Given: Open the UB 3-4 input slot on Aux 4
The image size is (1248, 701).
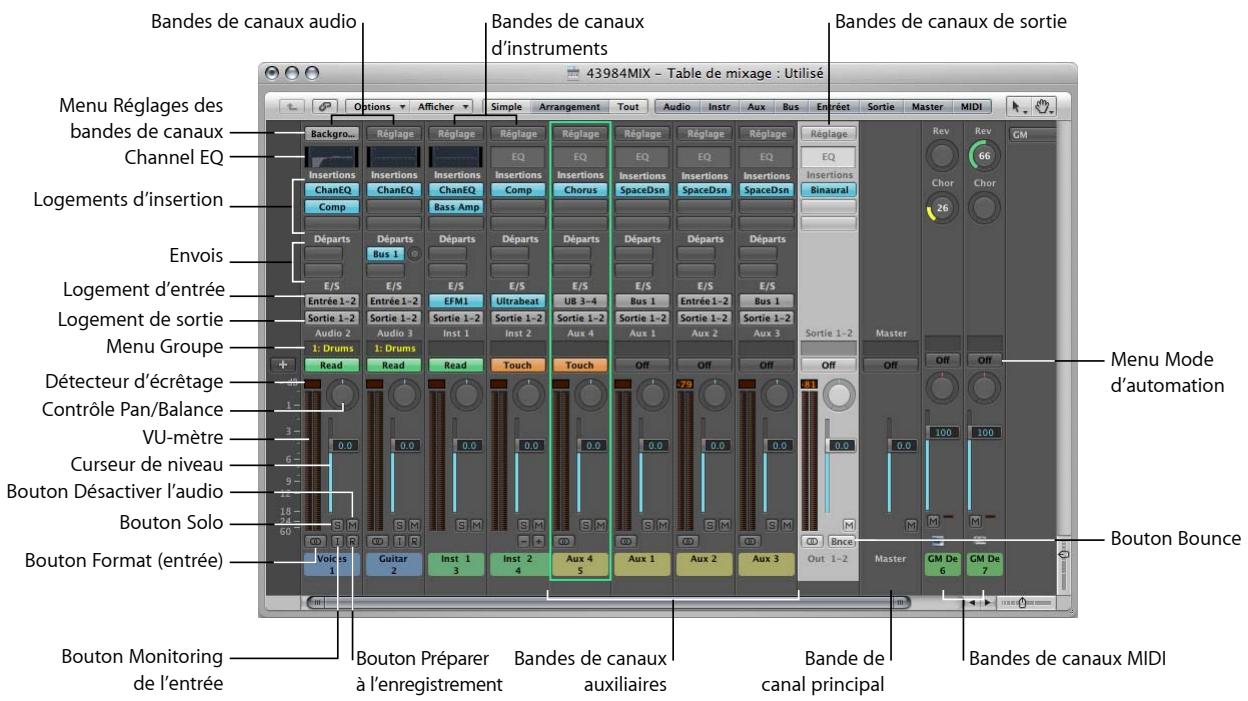Looking at the screenshot, I should point(579,299).
